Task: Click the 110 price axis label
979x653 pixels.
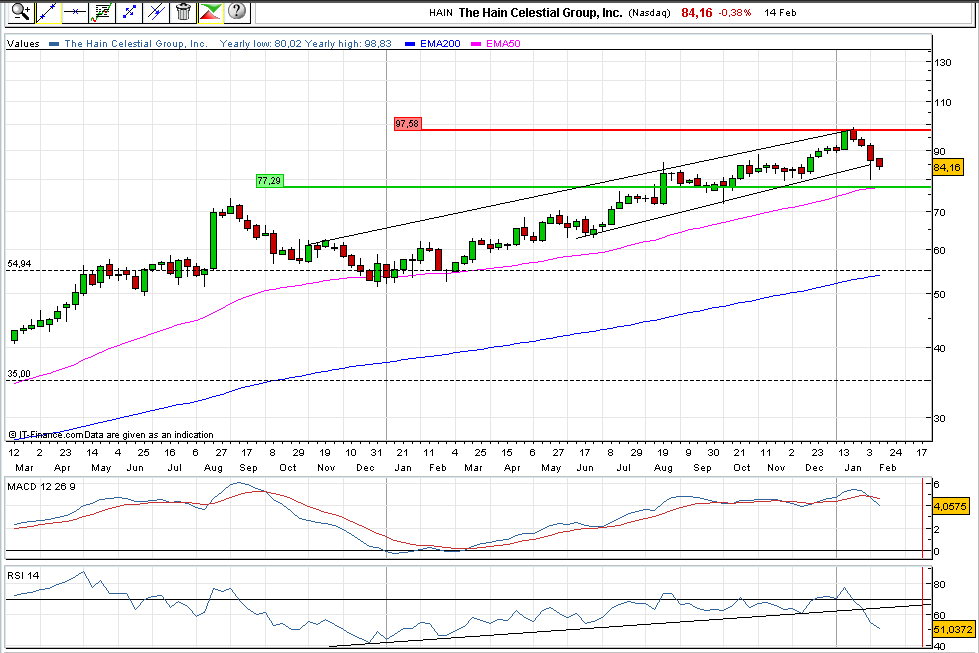Action: click(x=943, y=102)
